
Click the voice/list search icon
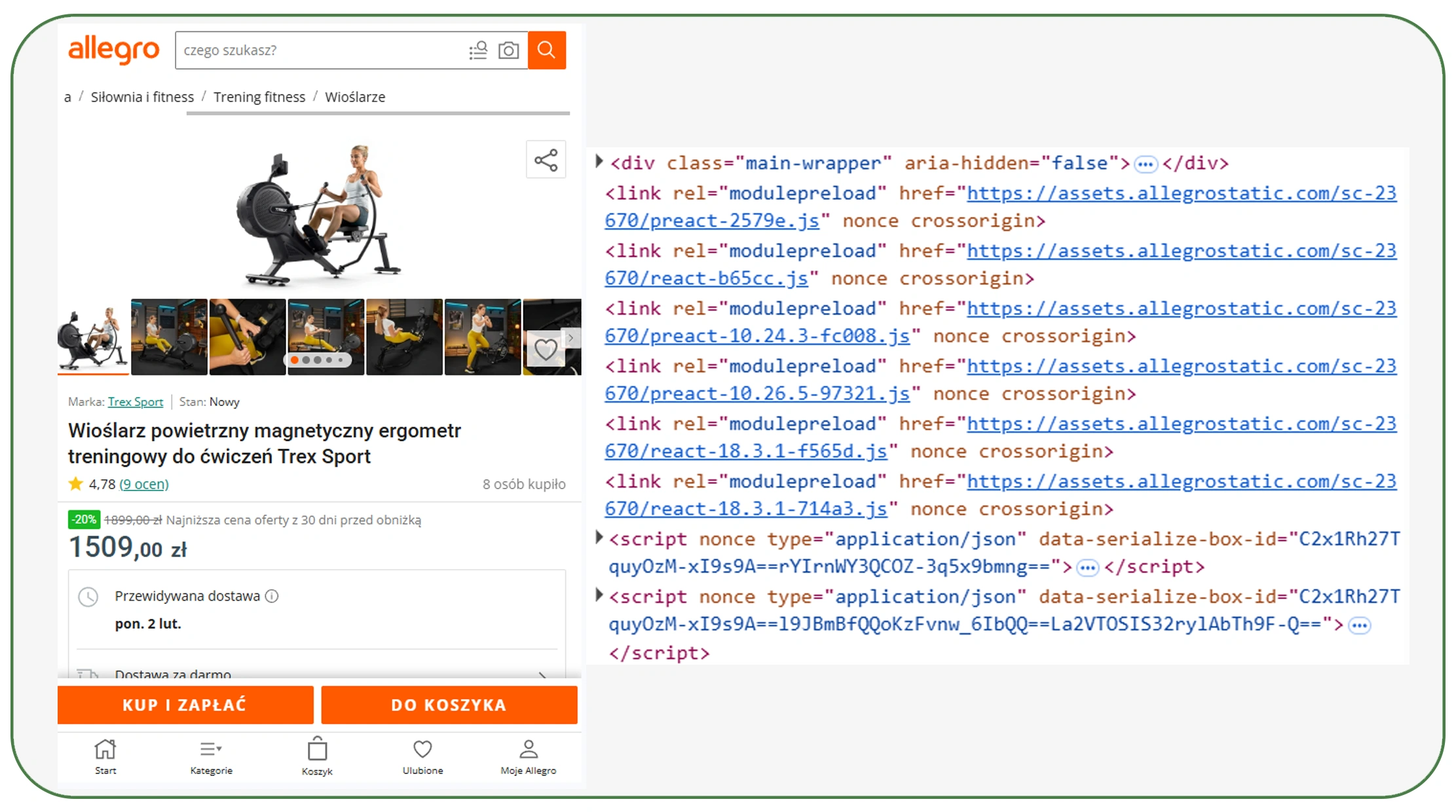pyautogui.click(x=478, y=50)
